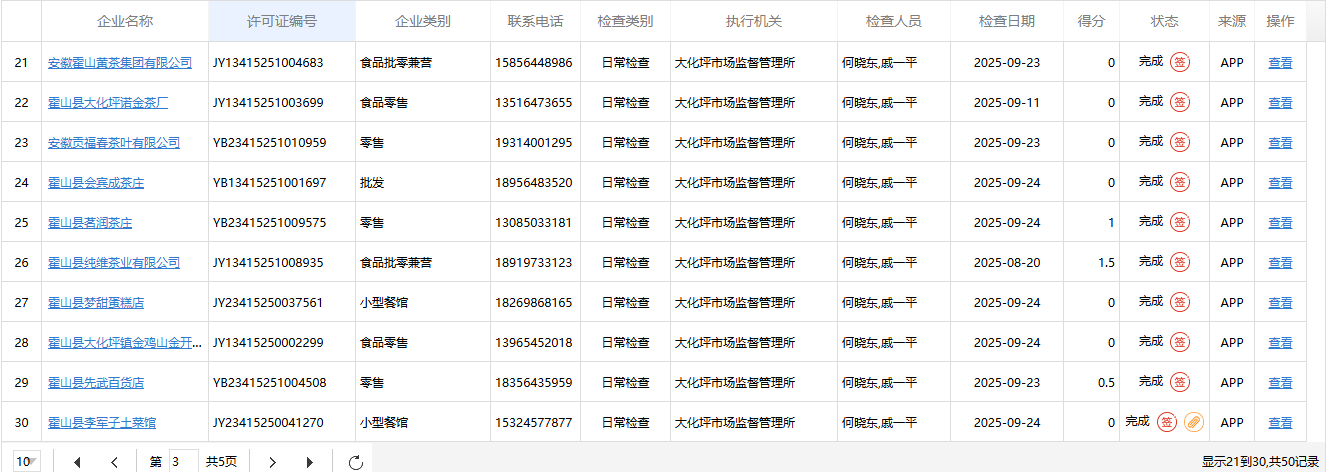The image size is (1332, 472).
Task: Refresh the table with the reload icon
Action: [355, 462]
